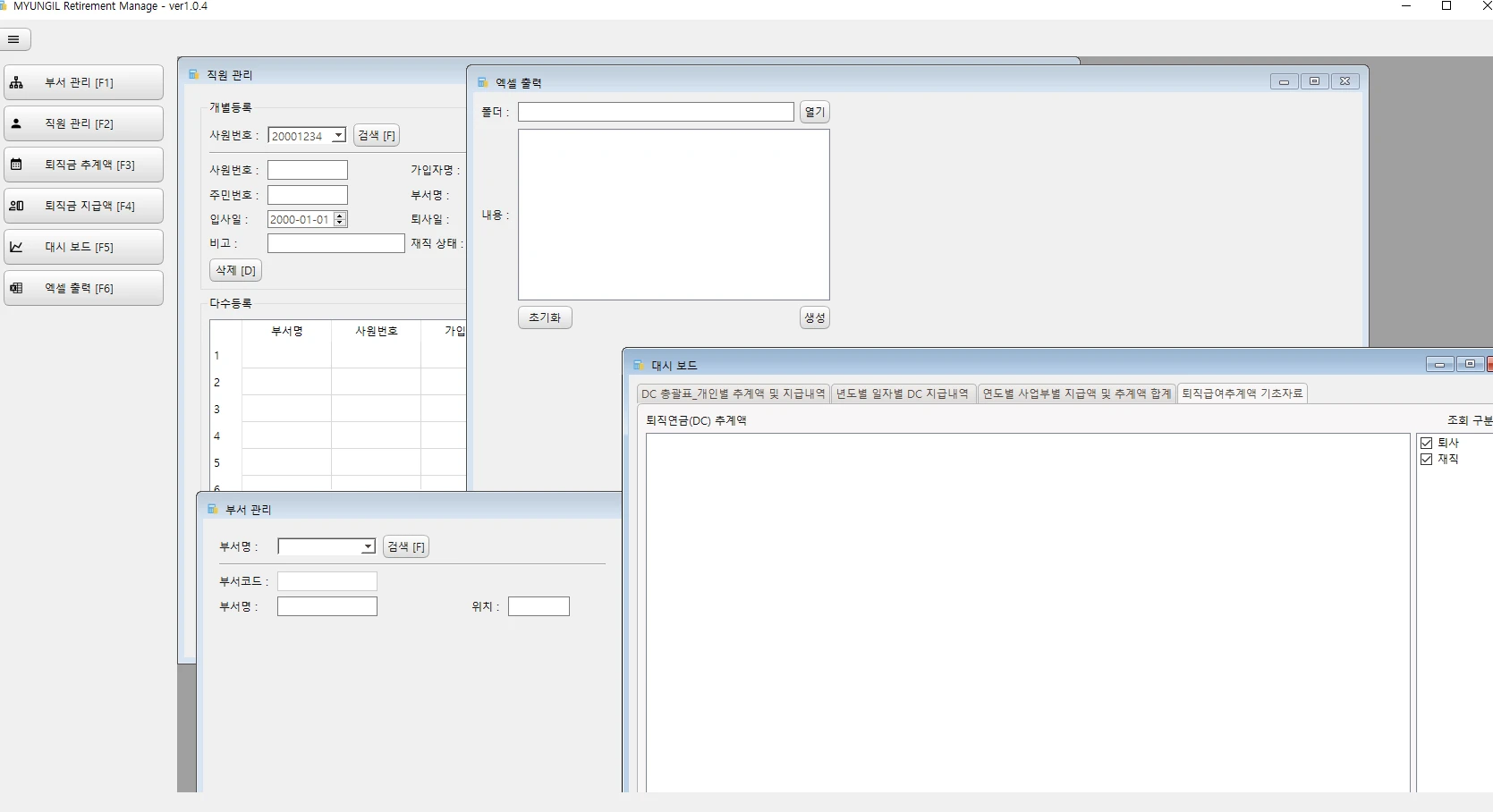Toggle the 퇴사 checkbox
Viewport: 1493px width, 812px height.
(1427, 443)
